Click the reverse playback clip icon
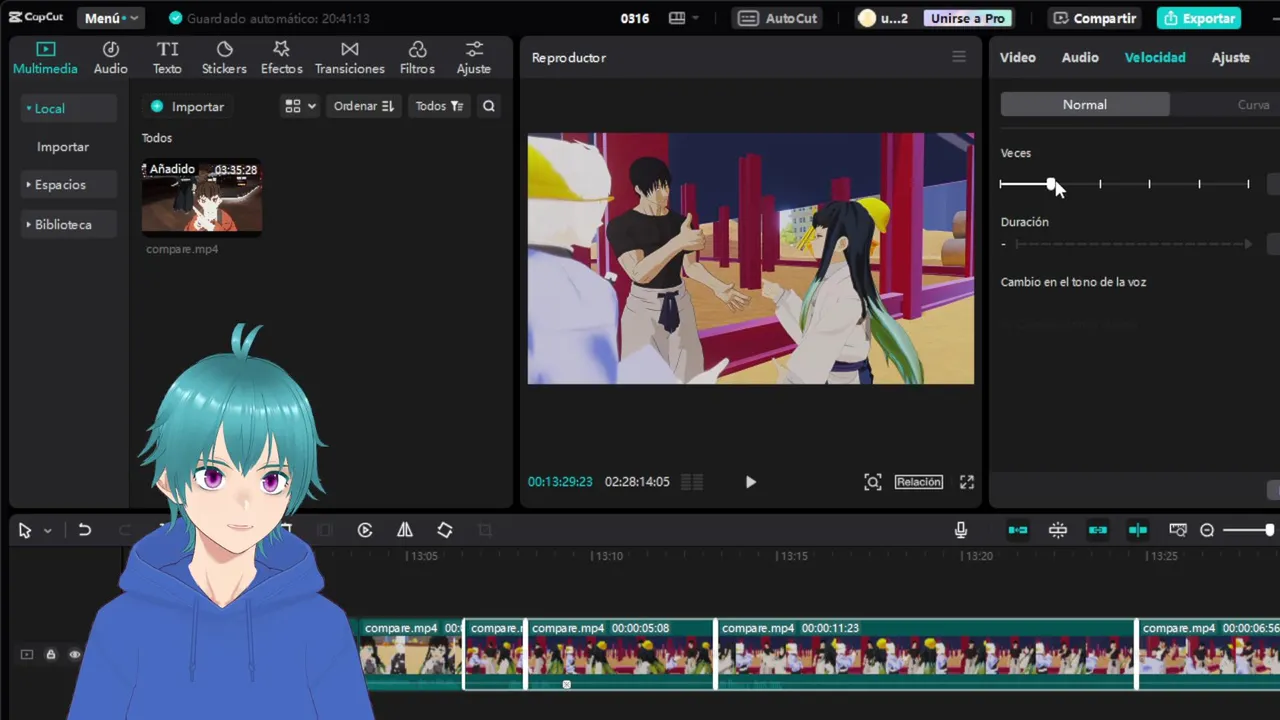Image resolution: width=1280 pixels, height=720 pixels. coord(365,530)
